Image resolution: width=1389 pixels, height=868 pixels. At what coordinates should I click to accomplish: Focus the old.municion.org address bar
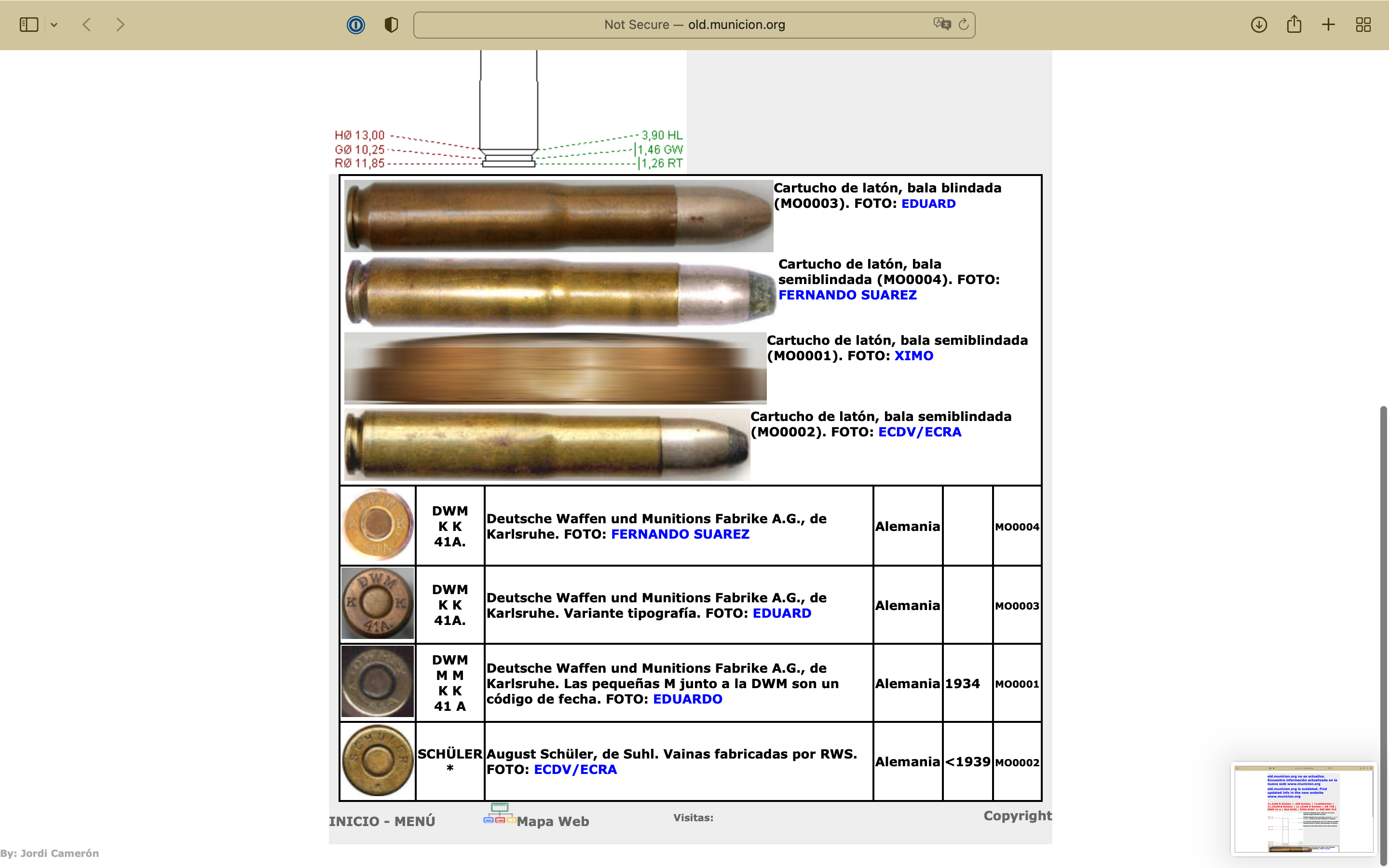(x=694, y=25)
